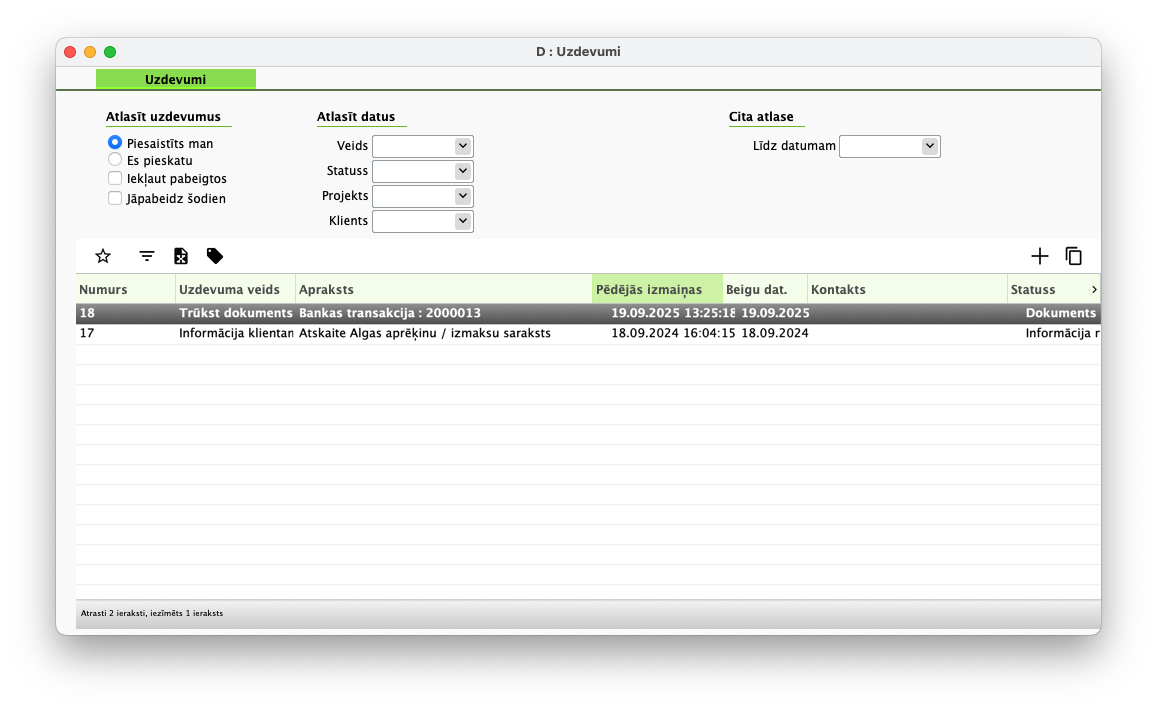Add a new task with plus icon
1157x709 pixels.
[1040, 256]
